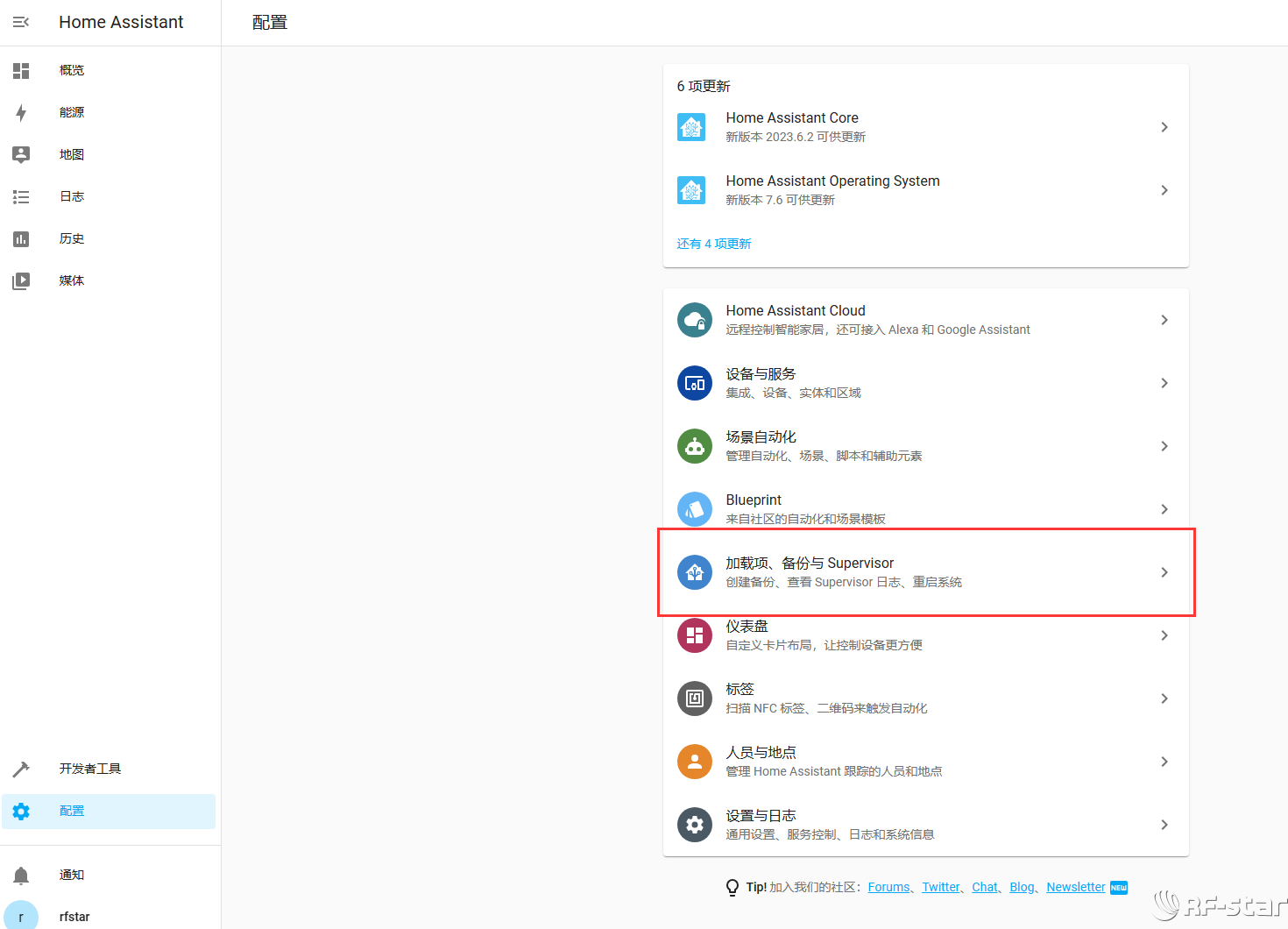Screen dimensions: 1288x929
Task: Click the developer tools hammer icon
Action: point(21,769)
